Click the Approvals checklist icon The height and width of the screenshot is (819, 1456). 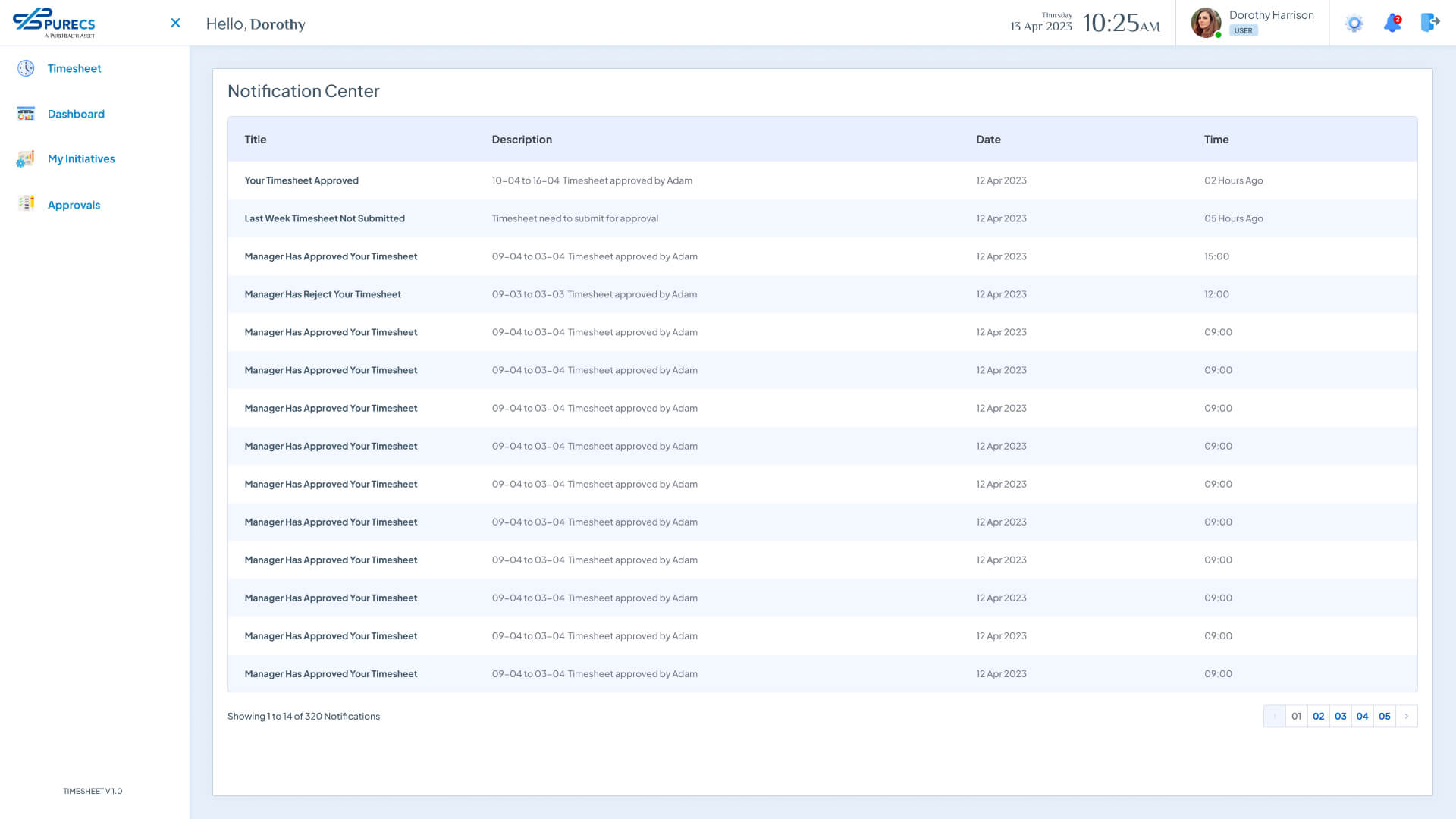[x=26, y=203]
